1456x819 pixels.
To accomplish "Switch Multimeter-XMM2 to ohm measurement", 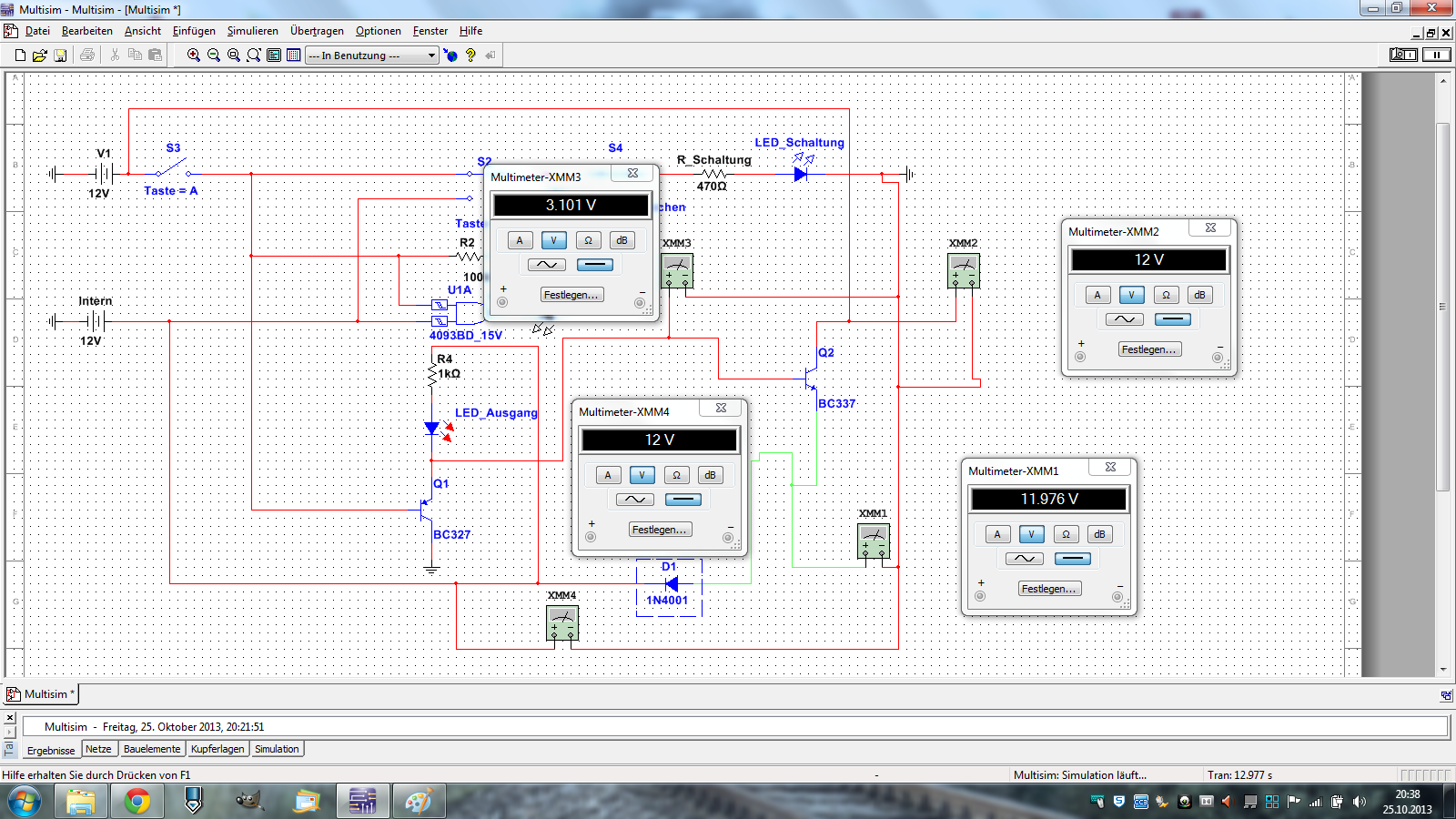I will pos(1166,295).
